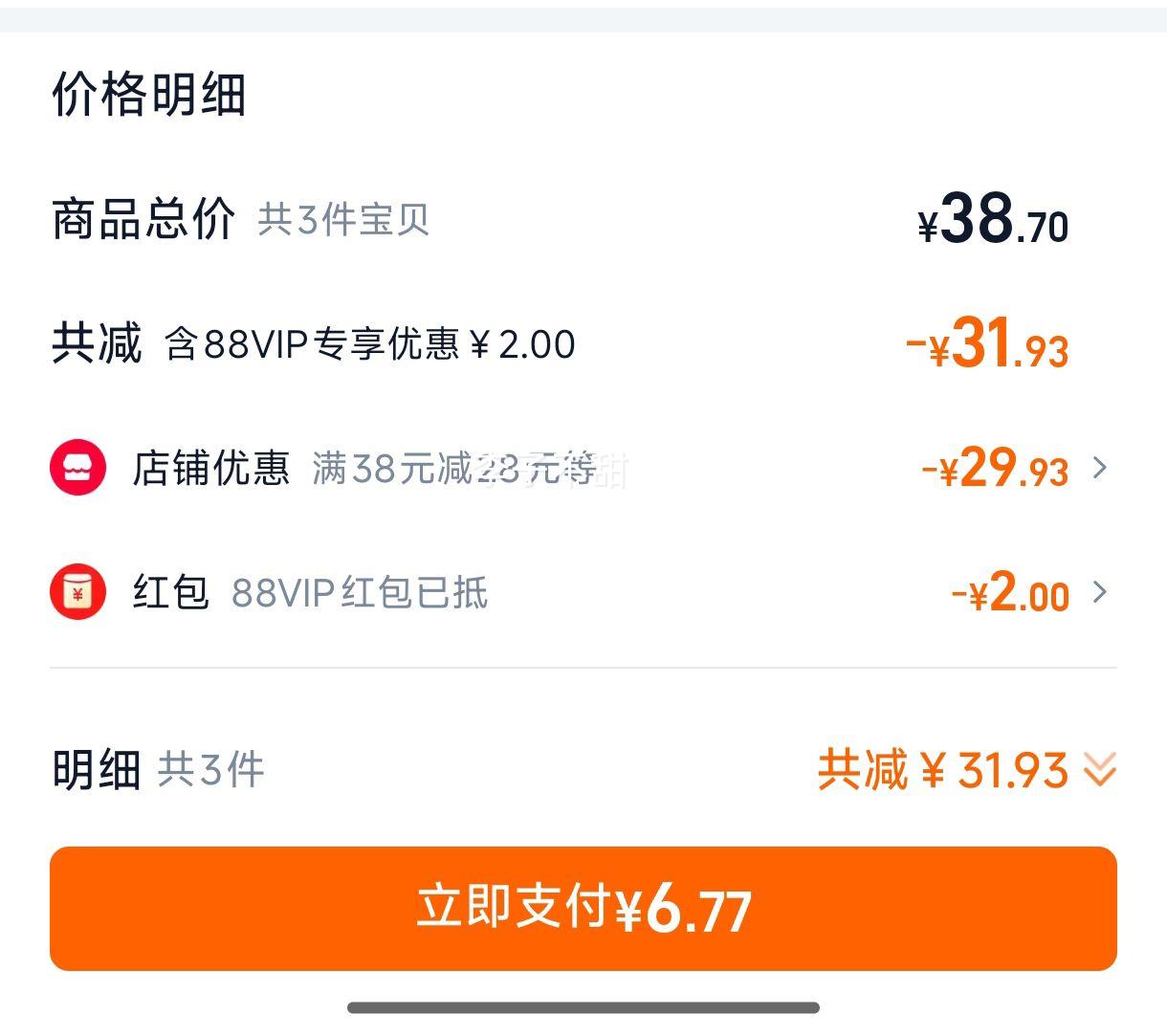Expand the 明细 double-chevron dropdown
This screenshot has height=1036, width=1167.
tap(1100, 770)
